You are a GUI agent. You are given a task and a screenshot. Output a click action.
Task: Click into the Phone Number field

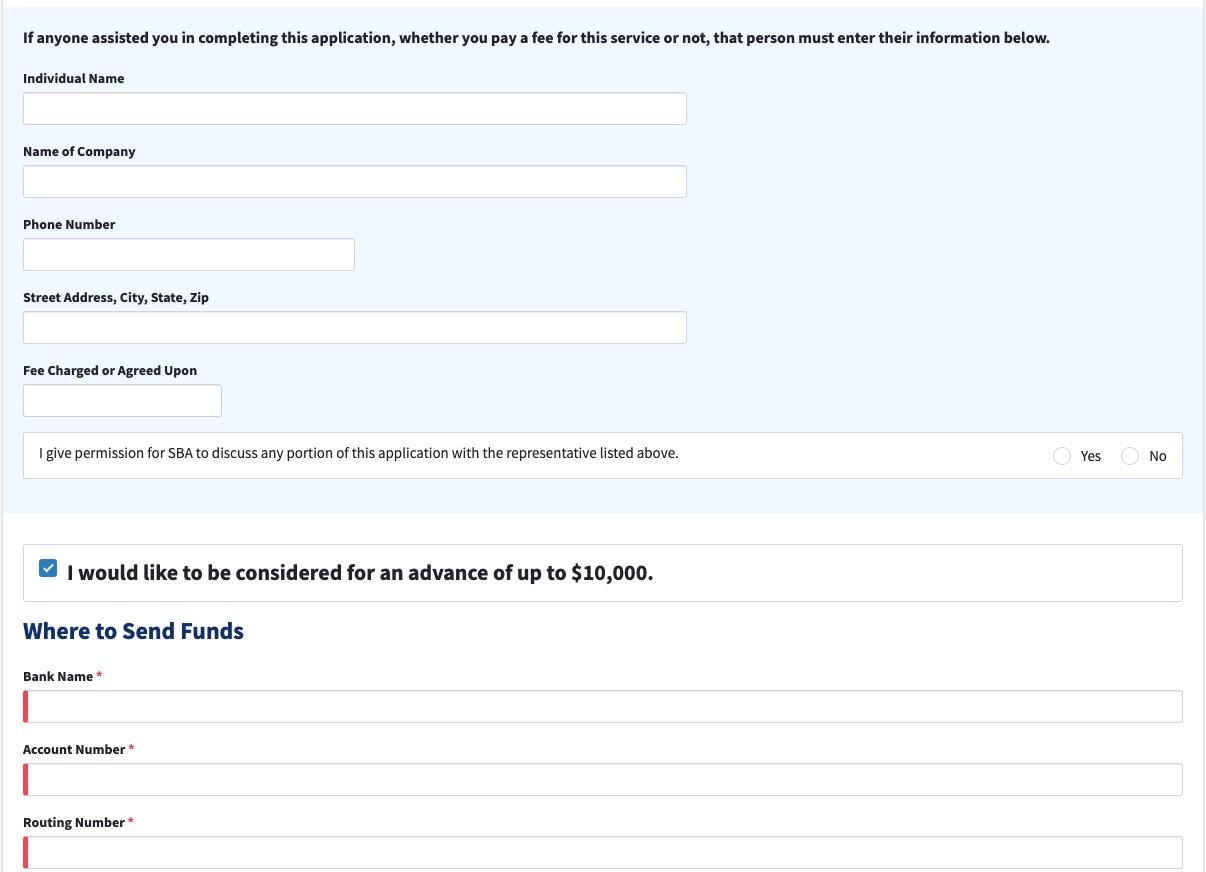(x=188, y=255)
